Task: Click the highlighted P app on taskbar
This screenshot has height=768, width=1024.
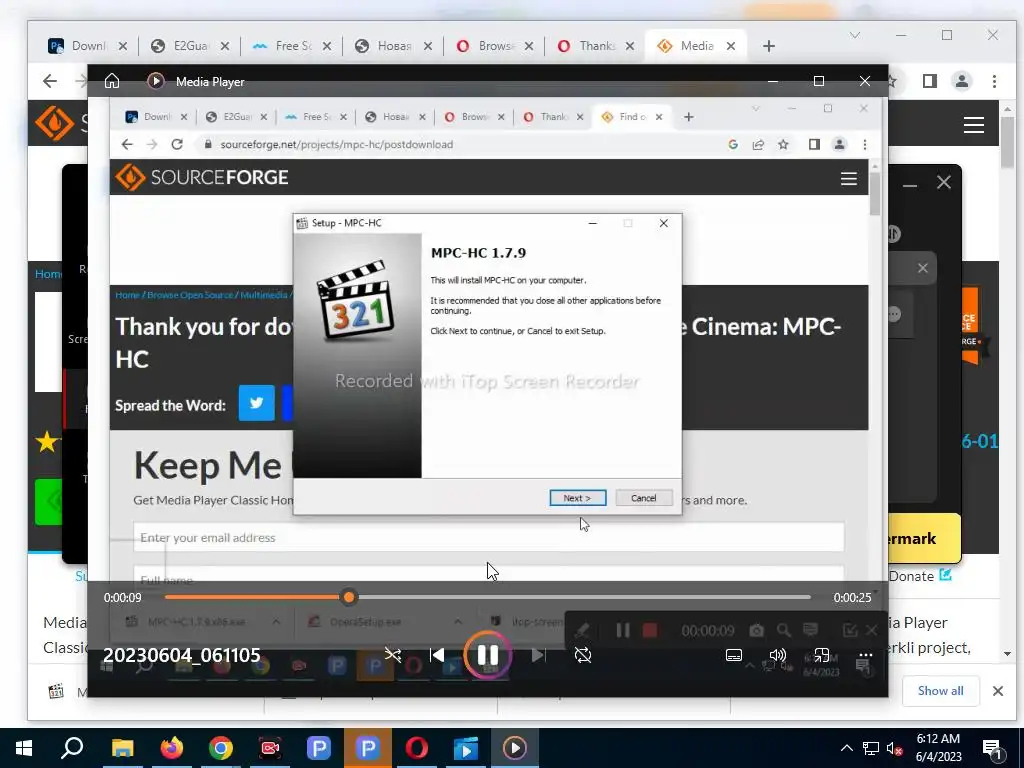Action: (x=368, y=748)
